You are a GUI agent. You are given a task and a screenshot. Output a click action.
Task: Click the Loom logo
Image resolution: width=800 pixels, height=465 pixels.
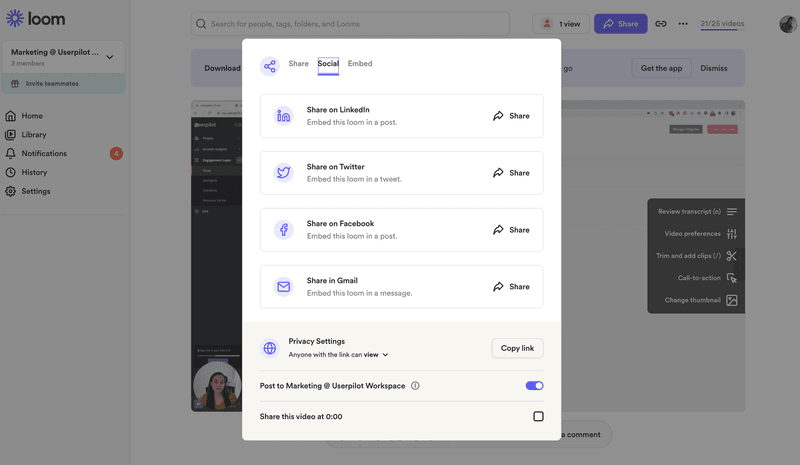(35, 18)
